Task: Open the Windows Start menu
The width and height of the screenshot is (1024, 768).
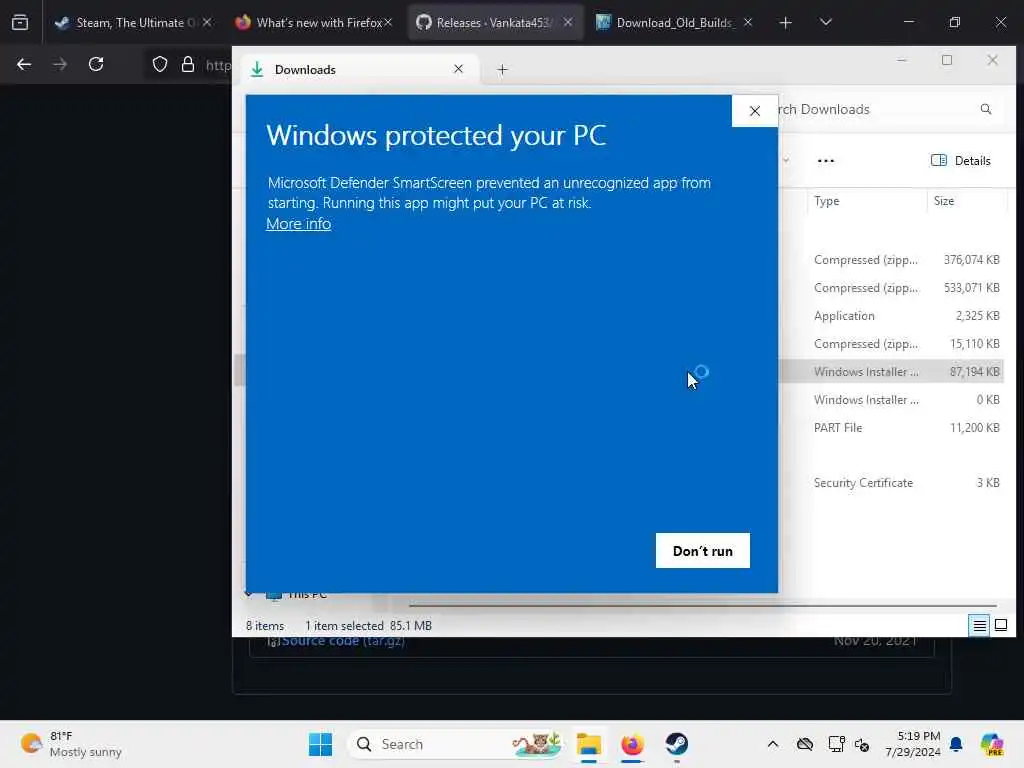Action: (x=320, y=744)
